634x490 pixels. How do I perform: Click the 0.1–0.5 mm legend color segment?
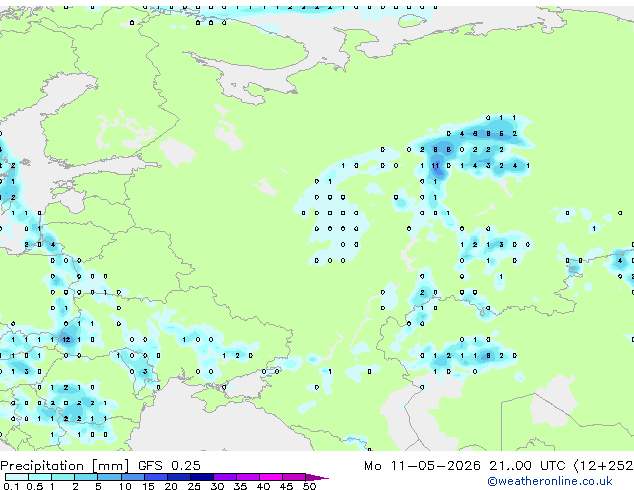coord(17,477)
